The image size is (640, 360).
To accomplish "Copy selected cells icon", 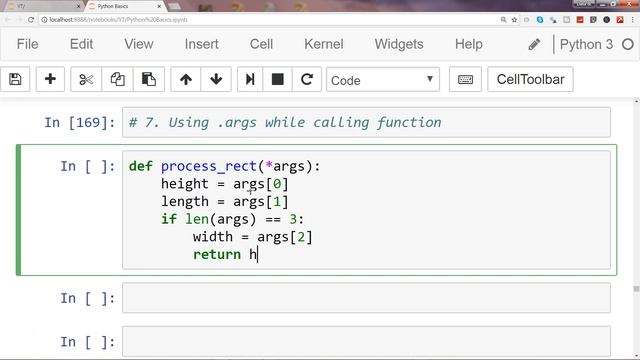I will click(118, 79).
